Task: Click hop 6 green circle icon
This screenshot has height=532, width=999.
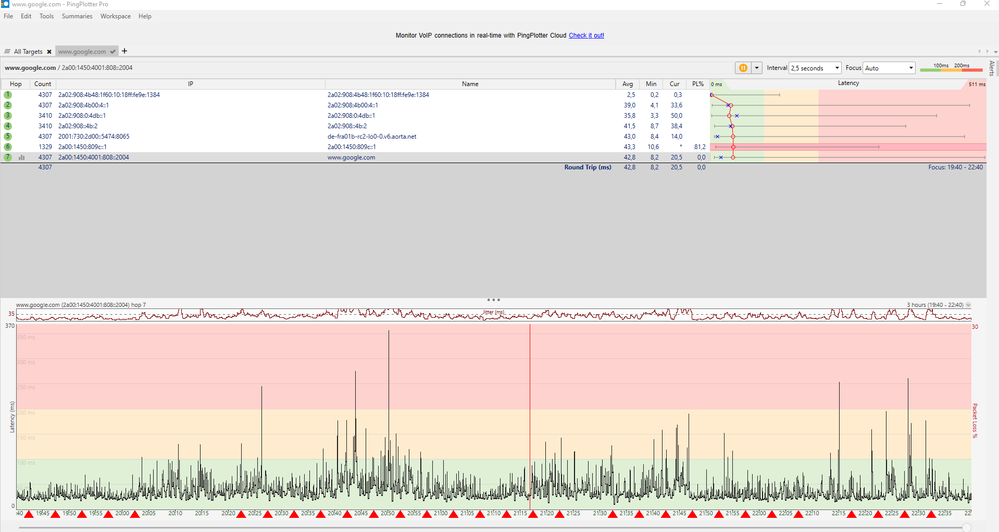Action: coord(8,147)
